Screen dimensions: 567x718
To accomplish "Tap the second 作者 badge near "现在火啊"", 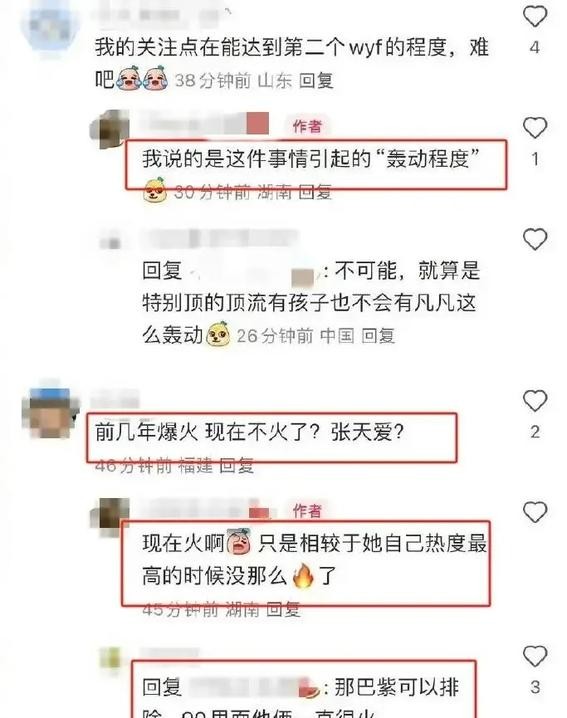I will [307, 511].
